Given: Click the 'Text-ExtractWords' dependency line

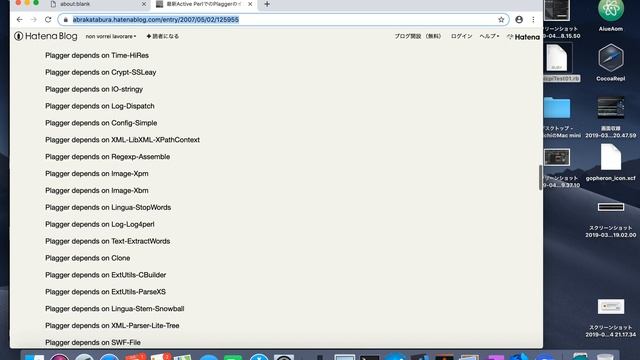Looking at the screenshot, I should pos(107,241).
